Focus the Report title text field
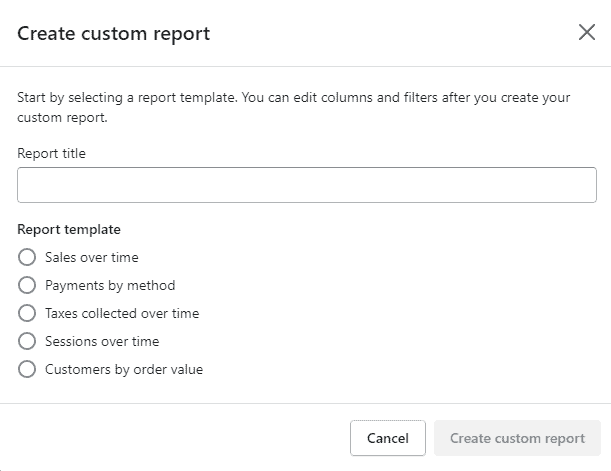The width and height of the screenshot is (611, 471). tap(307, 185)
